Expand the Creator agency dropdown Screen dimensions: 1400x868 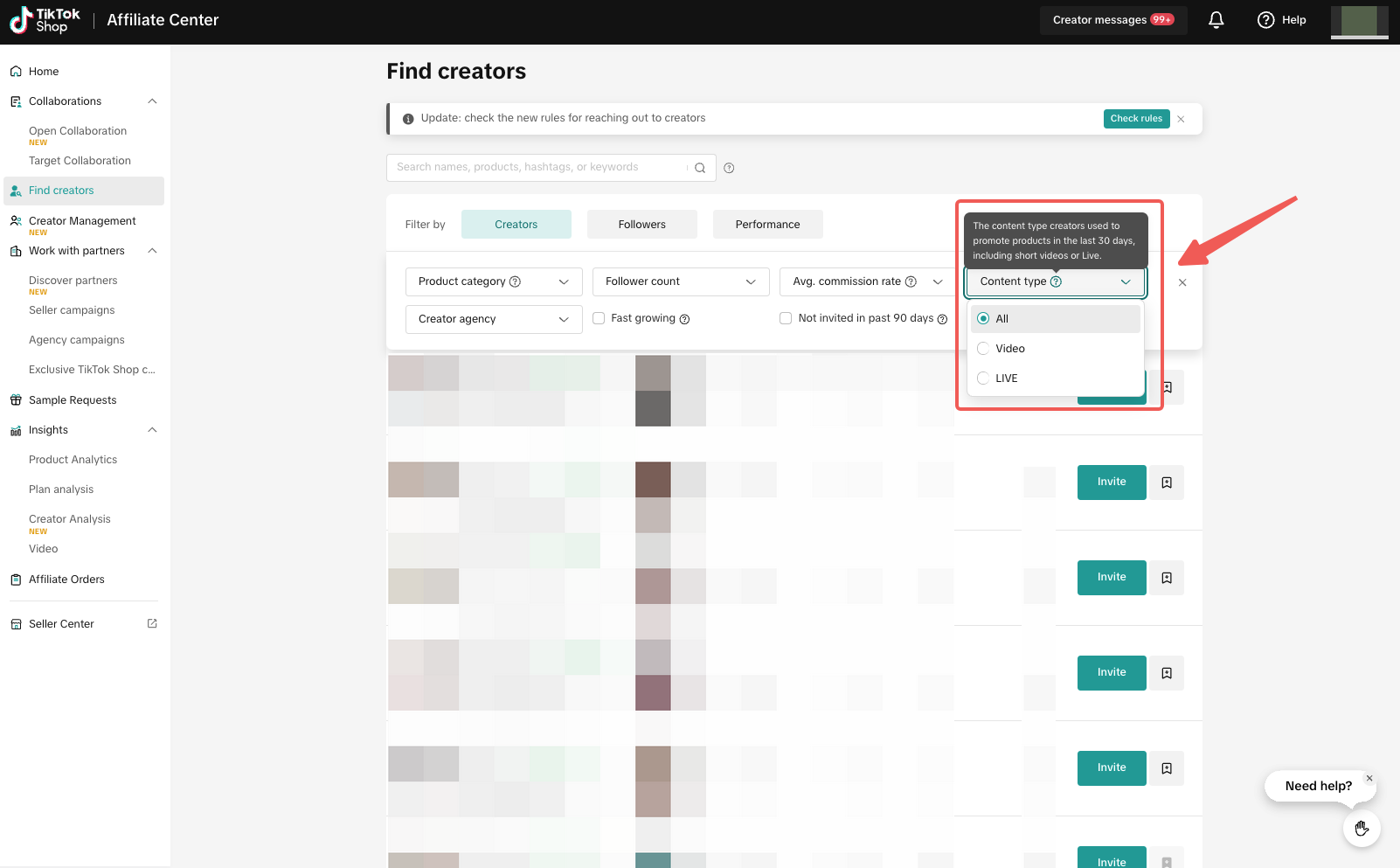point(493,319)
